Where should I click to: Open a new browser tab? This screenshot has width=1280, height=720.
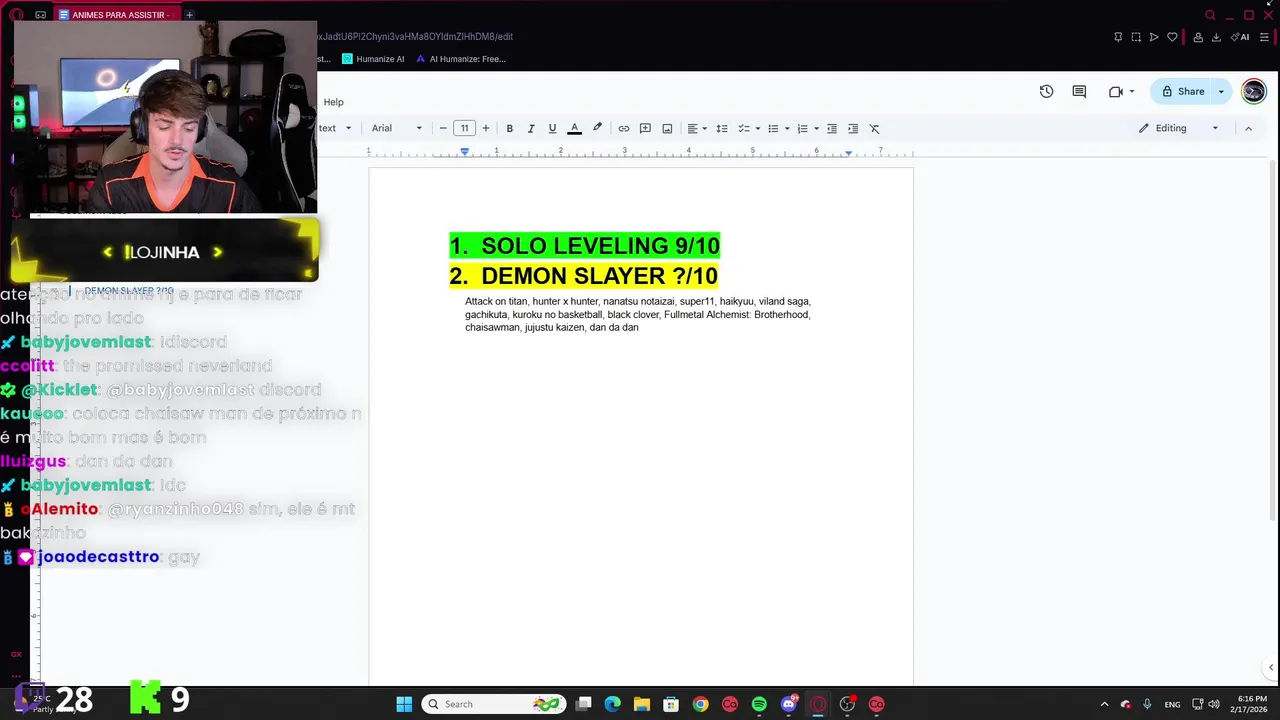click(189, 15)
